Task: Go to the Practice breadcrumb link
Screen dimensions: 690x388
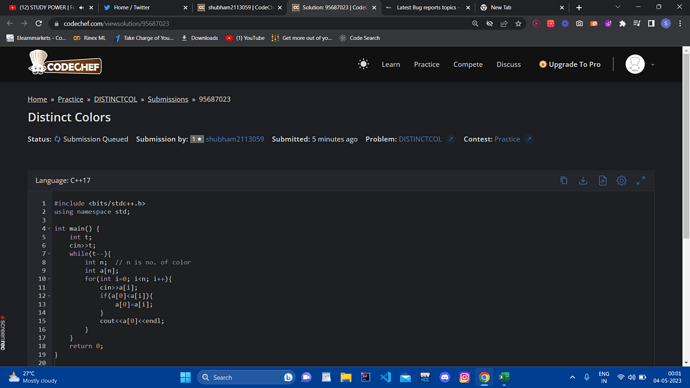Action: pyautogui.click(x=70, y=99)
